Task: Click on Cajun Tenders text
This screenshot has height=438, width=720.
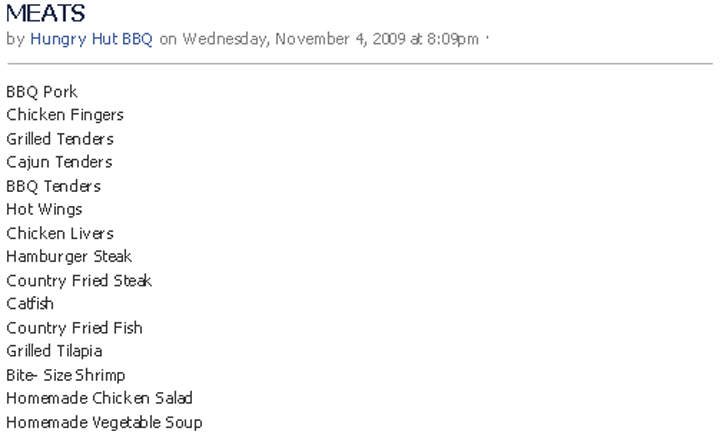Action: pos(59,162)
